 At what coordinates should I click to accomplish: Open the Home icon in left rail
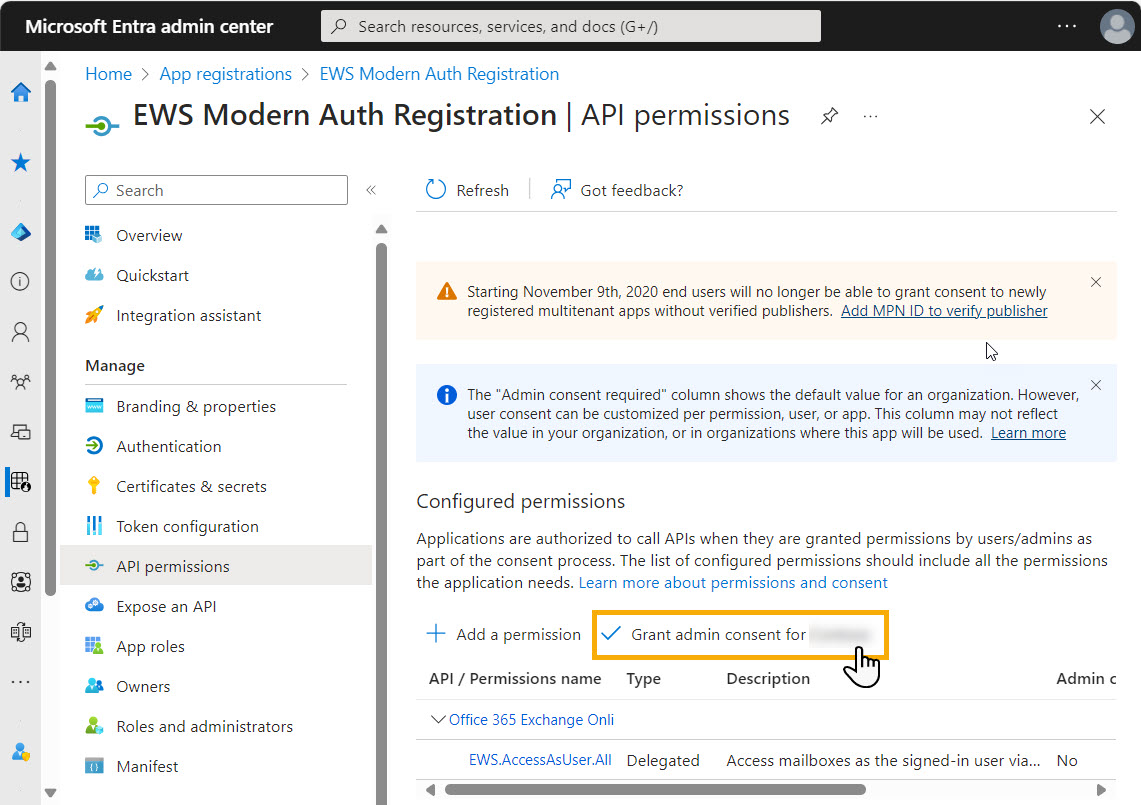[x=20, y=92]
